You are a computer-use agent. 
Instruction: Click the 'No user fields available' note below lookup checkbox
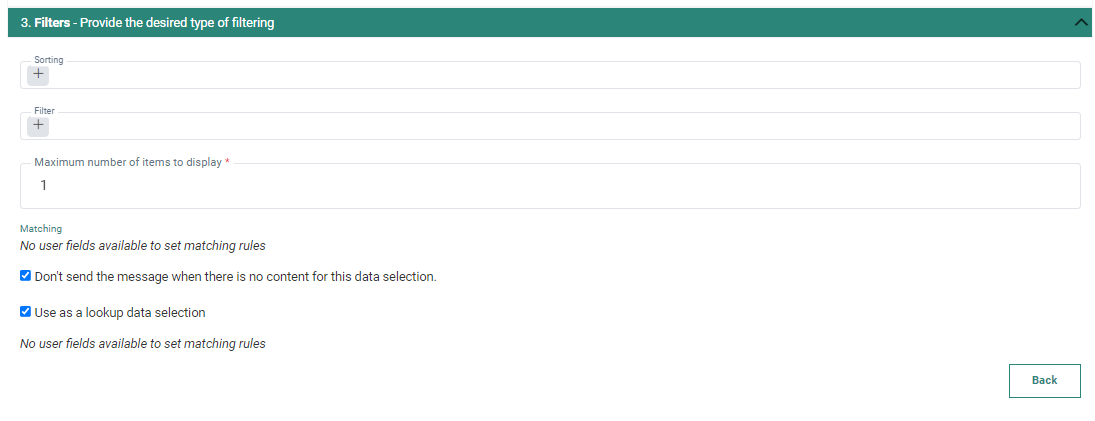pyautogui.click(x=143, y=344)
